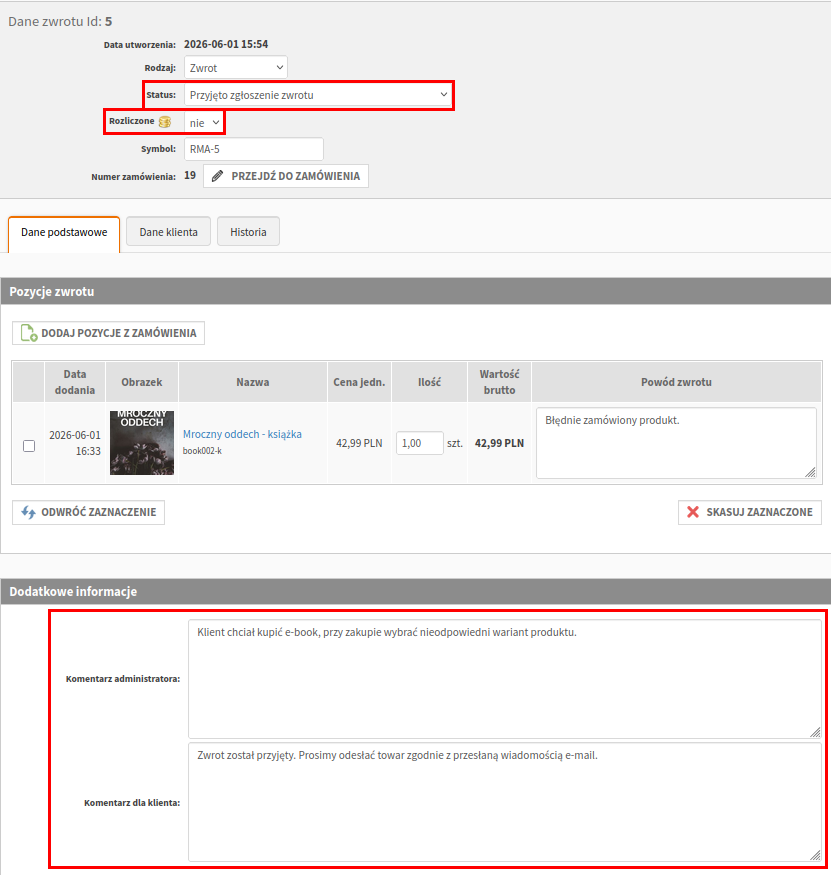Click the Pozycje zwrotu section header
Viewport: 831px width, 875px height.
[416, 291]
